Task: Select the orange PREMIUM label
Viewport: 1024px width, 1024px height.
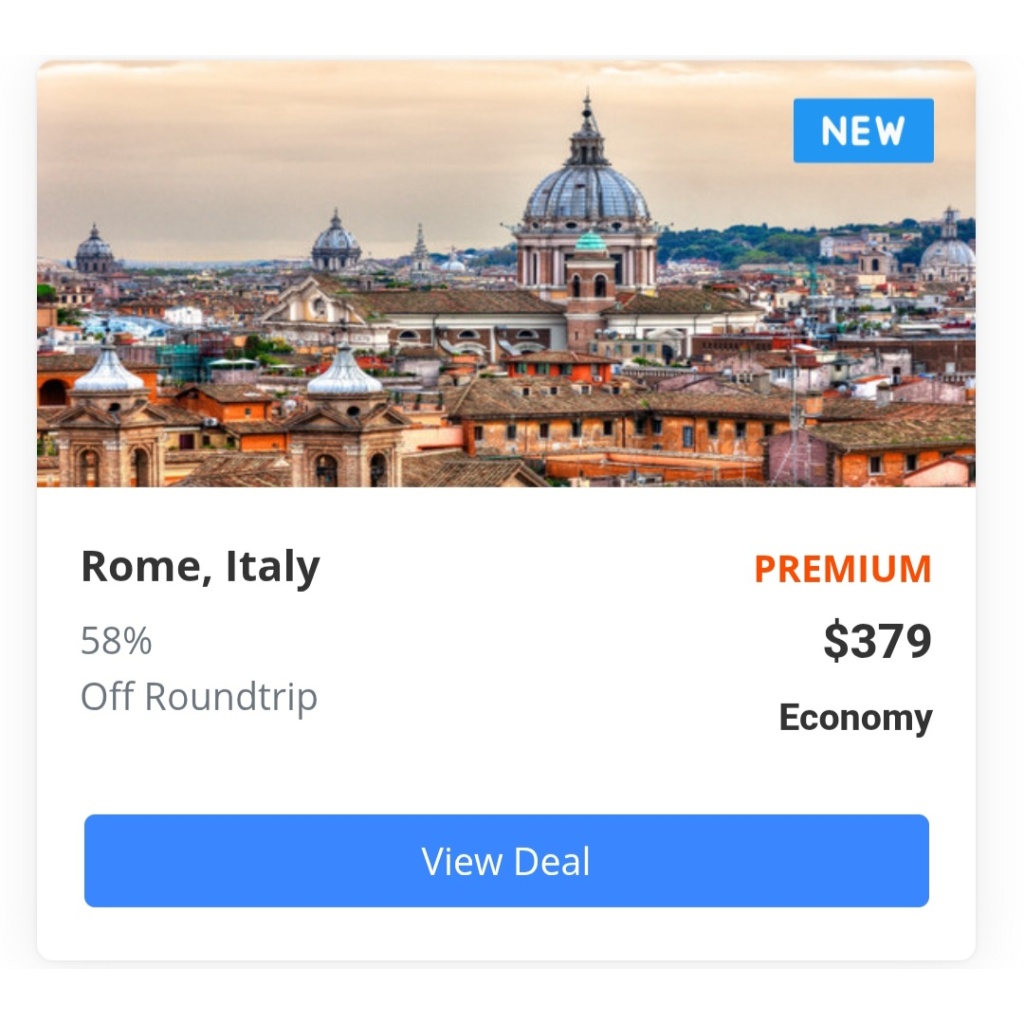Action: [842, 569]
